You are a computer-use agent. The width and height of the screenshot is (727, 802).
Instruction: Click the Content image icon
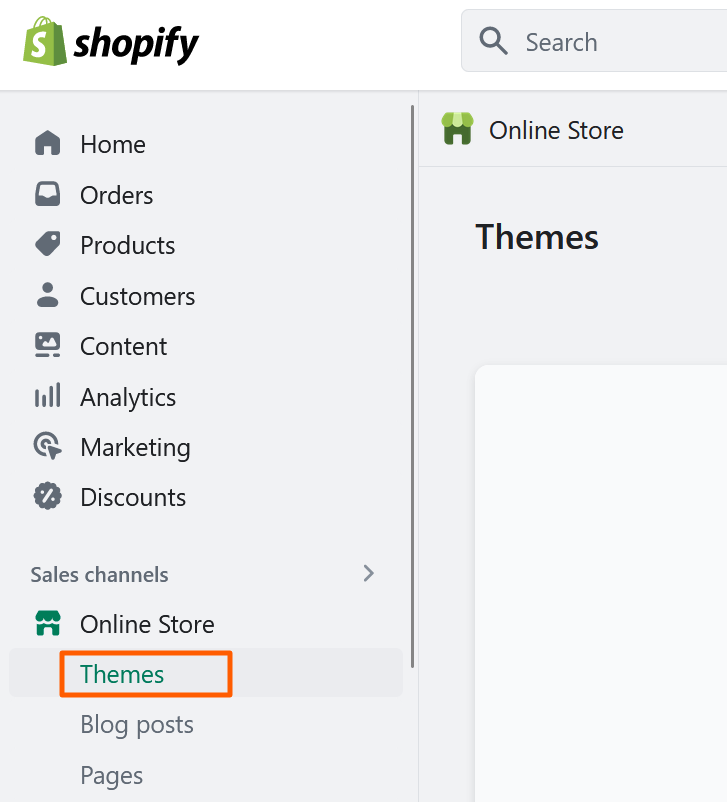pyautogui.click(x=48, y=345)
